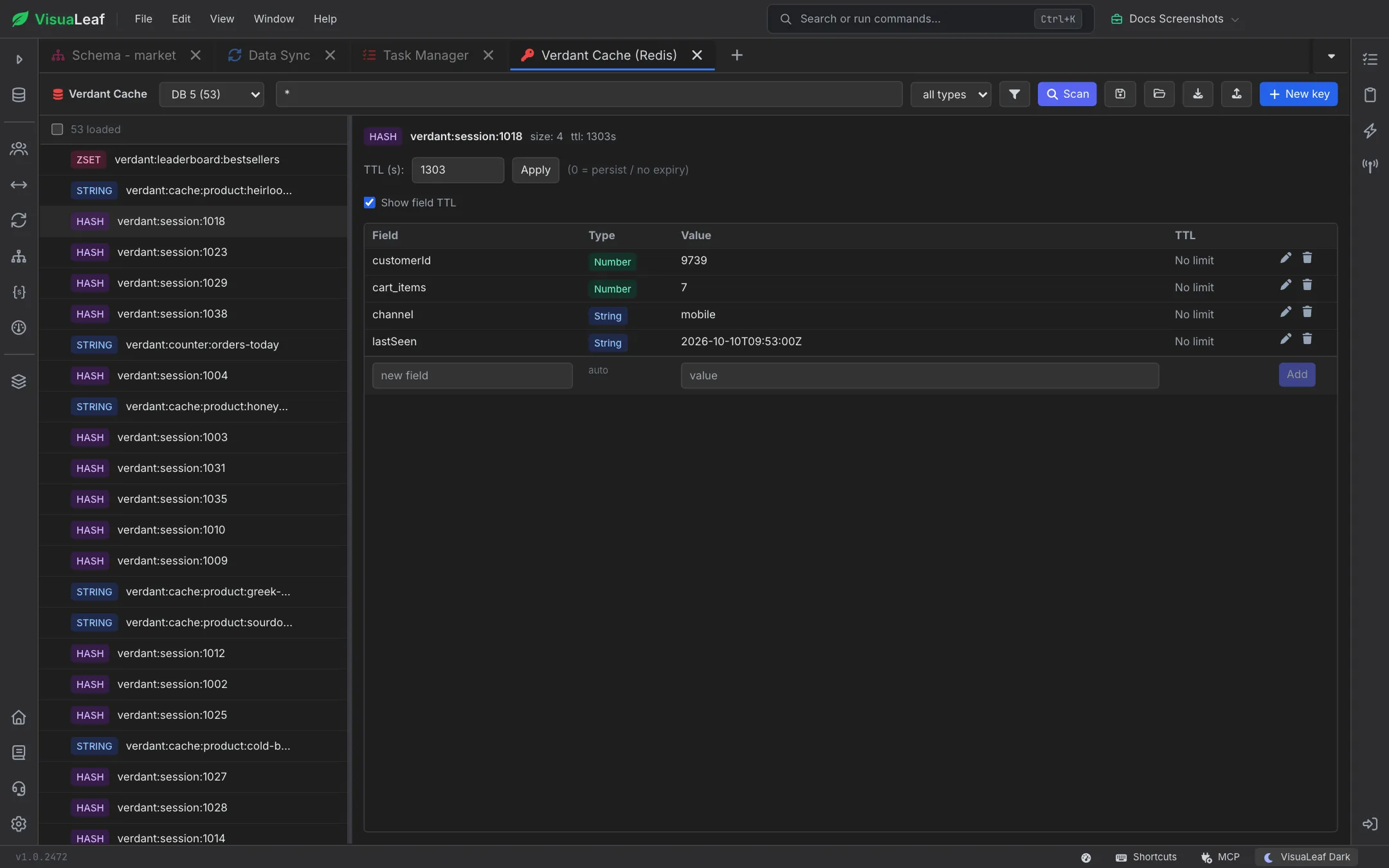Click Apply next to the TTL input
Viewport: 1389px width, 868px height.
(535, 170)
